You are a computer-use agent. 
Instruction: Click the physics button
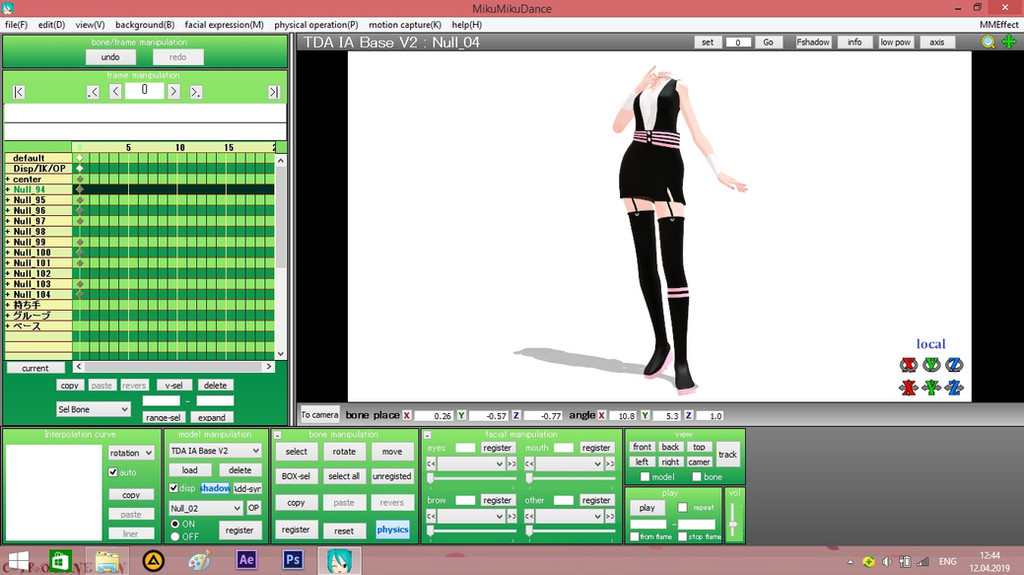[392, 530]
